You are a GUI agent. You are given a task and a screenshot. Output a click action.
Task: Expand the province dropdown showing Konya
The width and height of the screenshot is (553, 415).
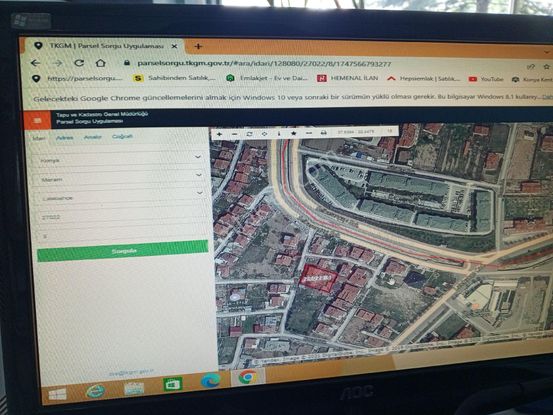(120, 159)
